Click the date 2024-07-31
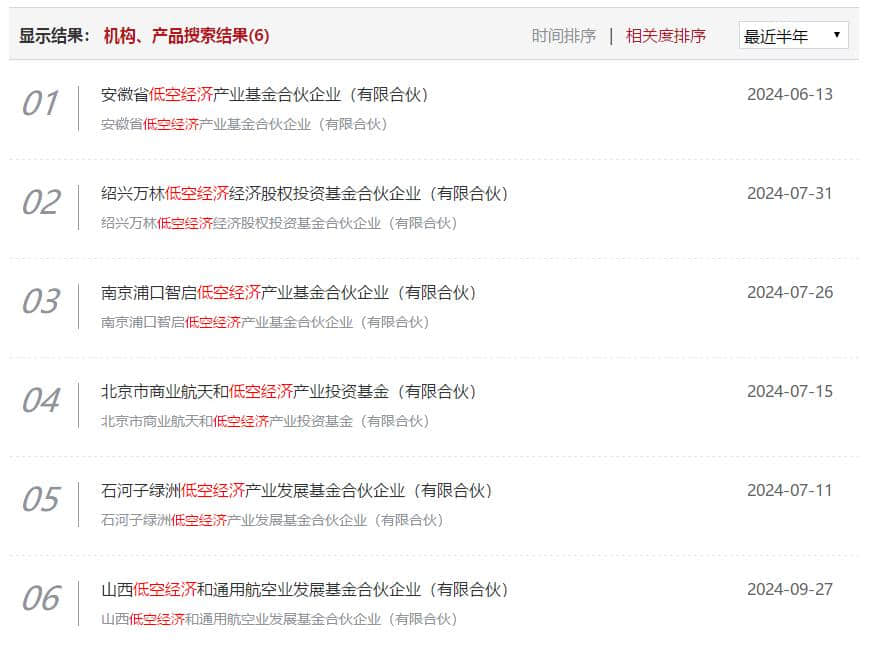Image resolution: width=874 pixels, height=652 pixels. (x=790, y=194)
